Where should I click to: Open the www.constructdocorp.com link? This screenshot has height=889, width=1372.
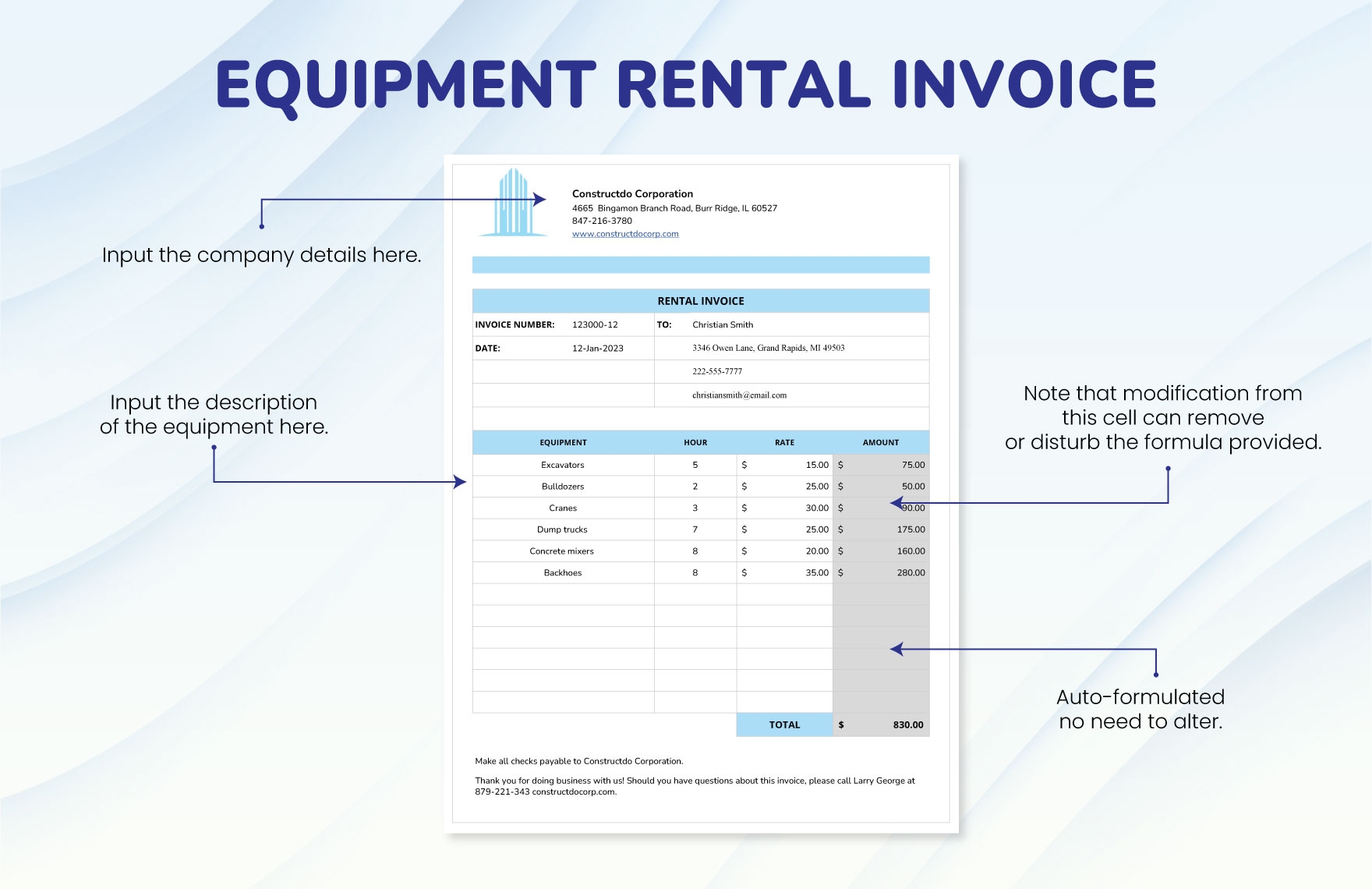pos(624,232)
